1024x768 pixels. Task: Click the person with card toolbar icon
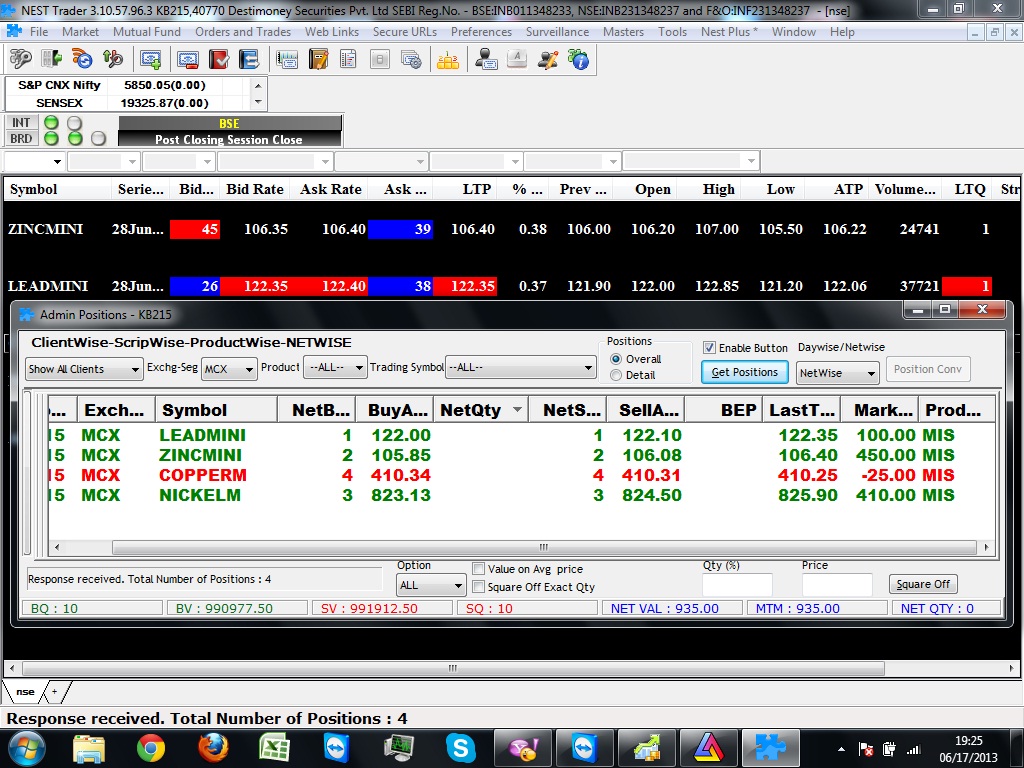coord(486,59)
